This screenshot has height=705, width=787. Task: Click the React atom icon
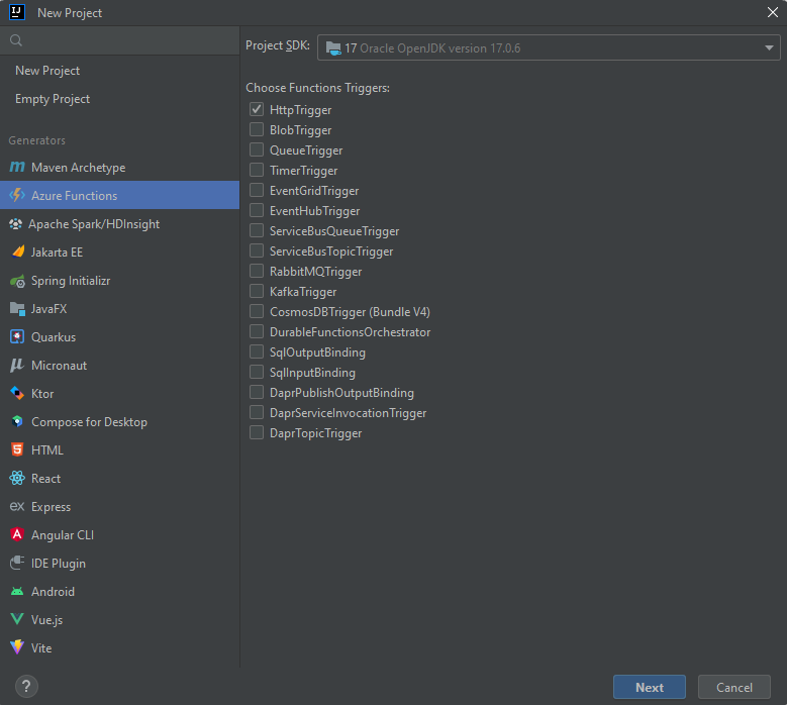point(17,478)
